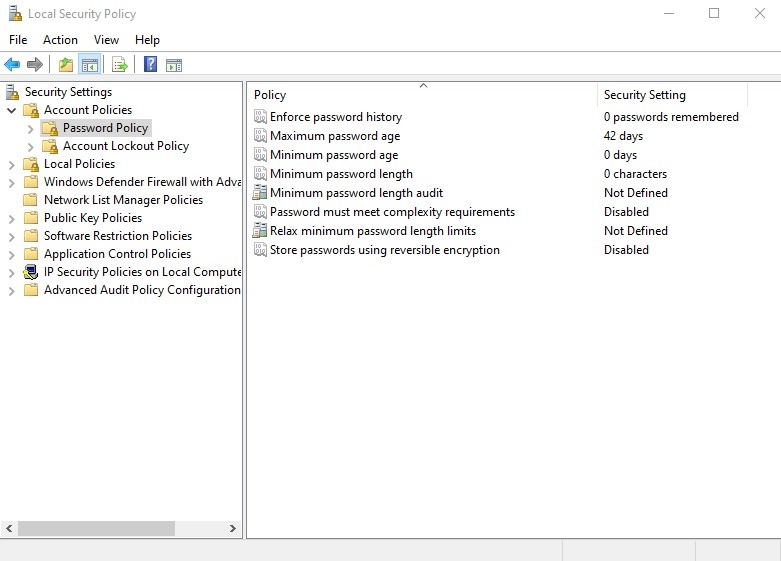This screenshot has height=561, width=781.
Task: Sort by the Policy column header
Action: click(x=420, y=95)
